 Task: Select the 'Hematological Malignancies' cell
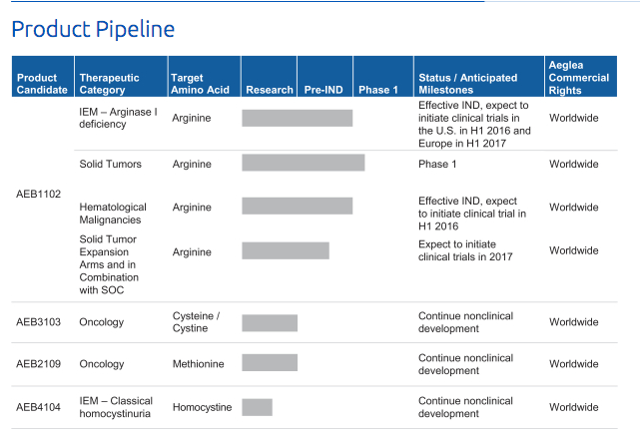113,213
